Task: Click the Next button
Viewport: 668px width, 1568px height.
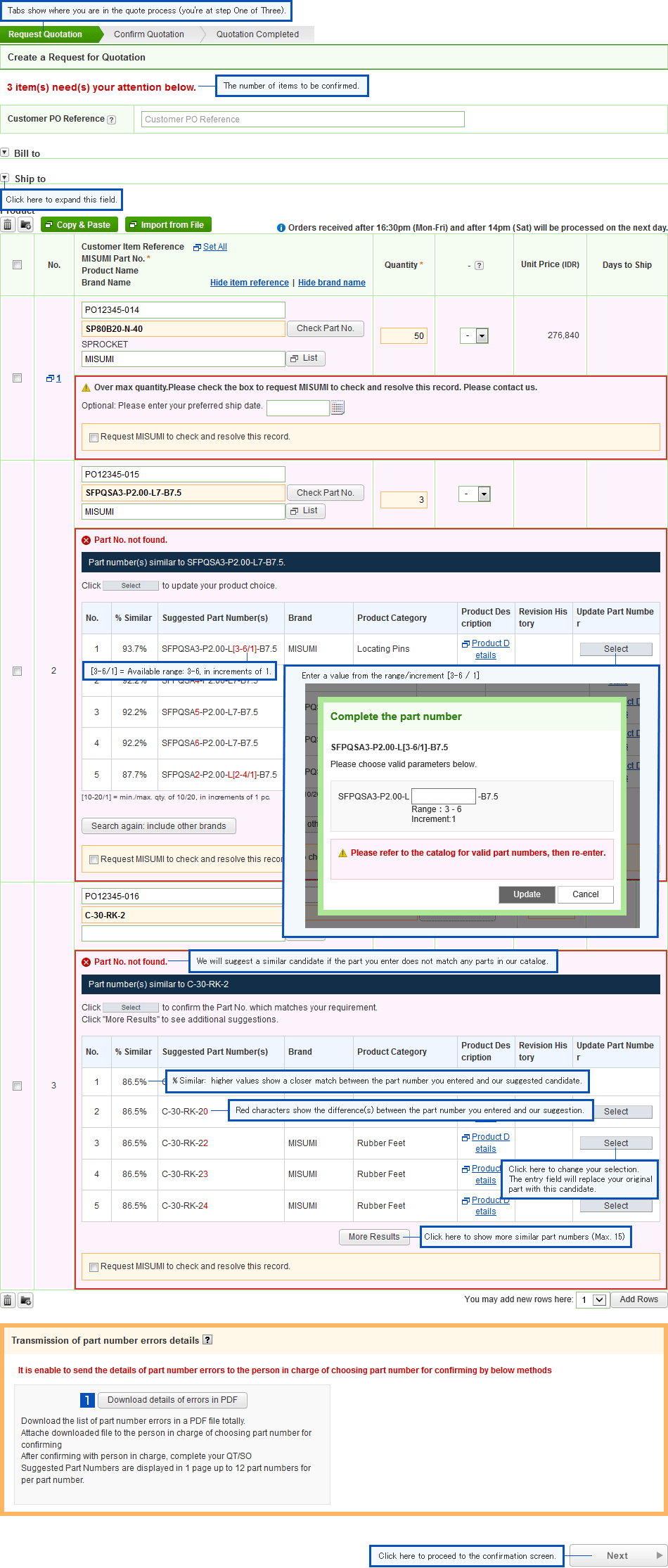Action: coord(617,1556)
